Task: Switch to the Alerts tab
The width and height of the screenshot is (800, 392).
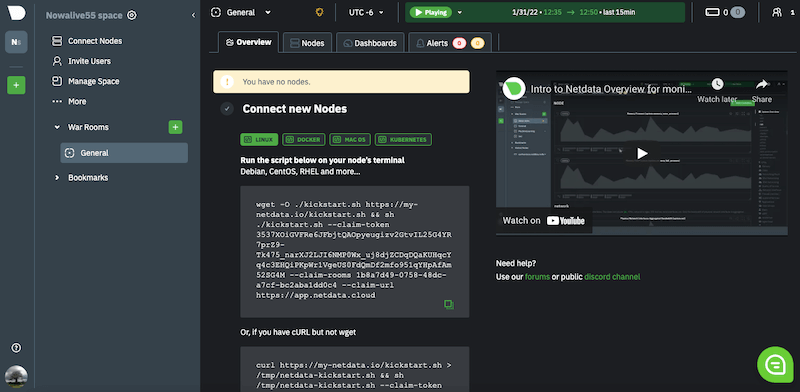Action: [450, 43]
